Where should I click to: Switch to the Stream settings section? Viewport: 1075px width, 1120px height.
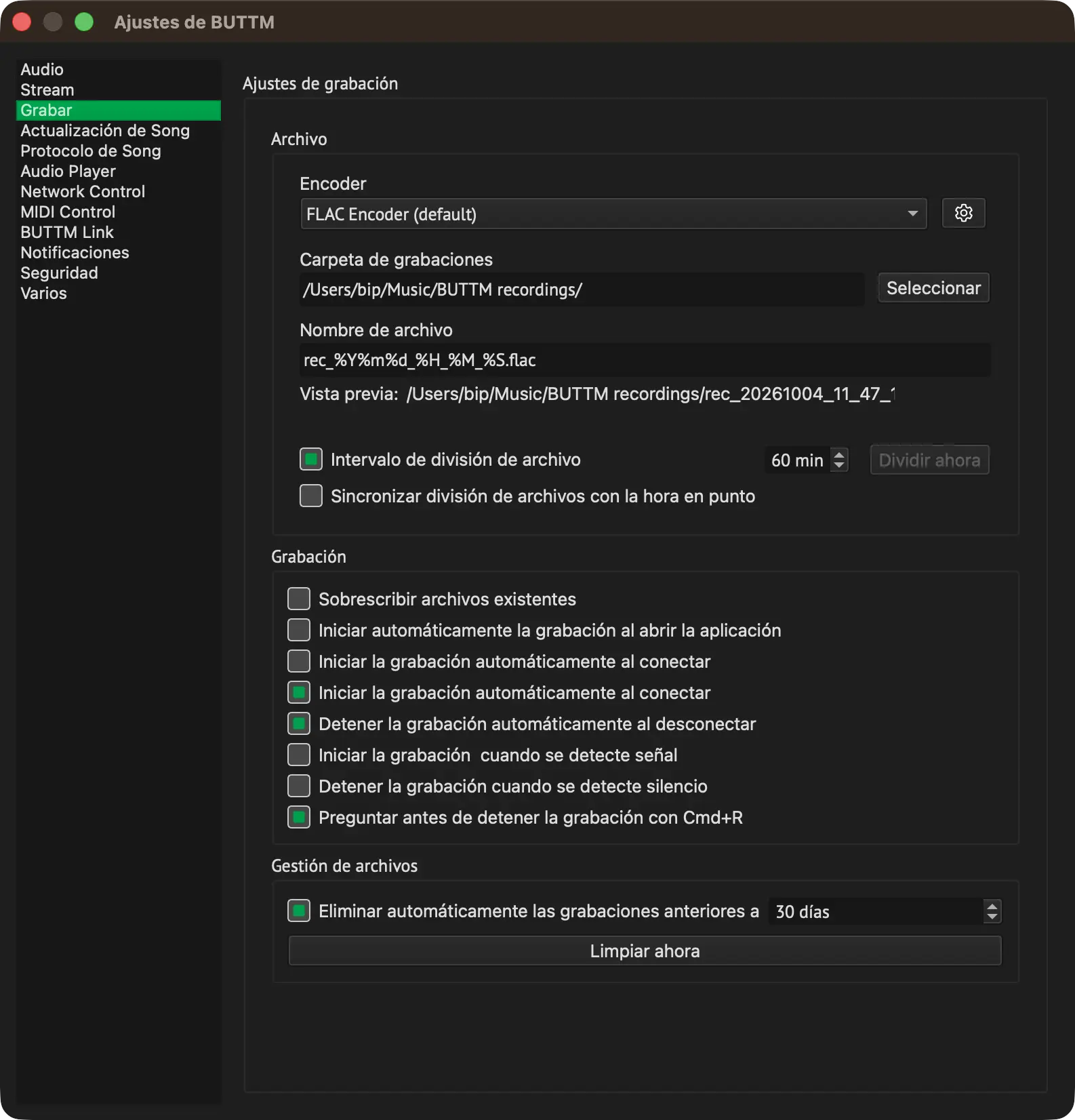point(118,90)
